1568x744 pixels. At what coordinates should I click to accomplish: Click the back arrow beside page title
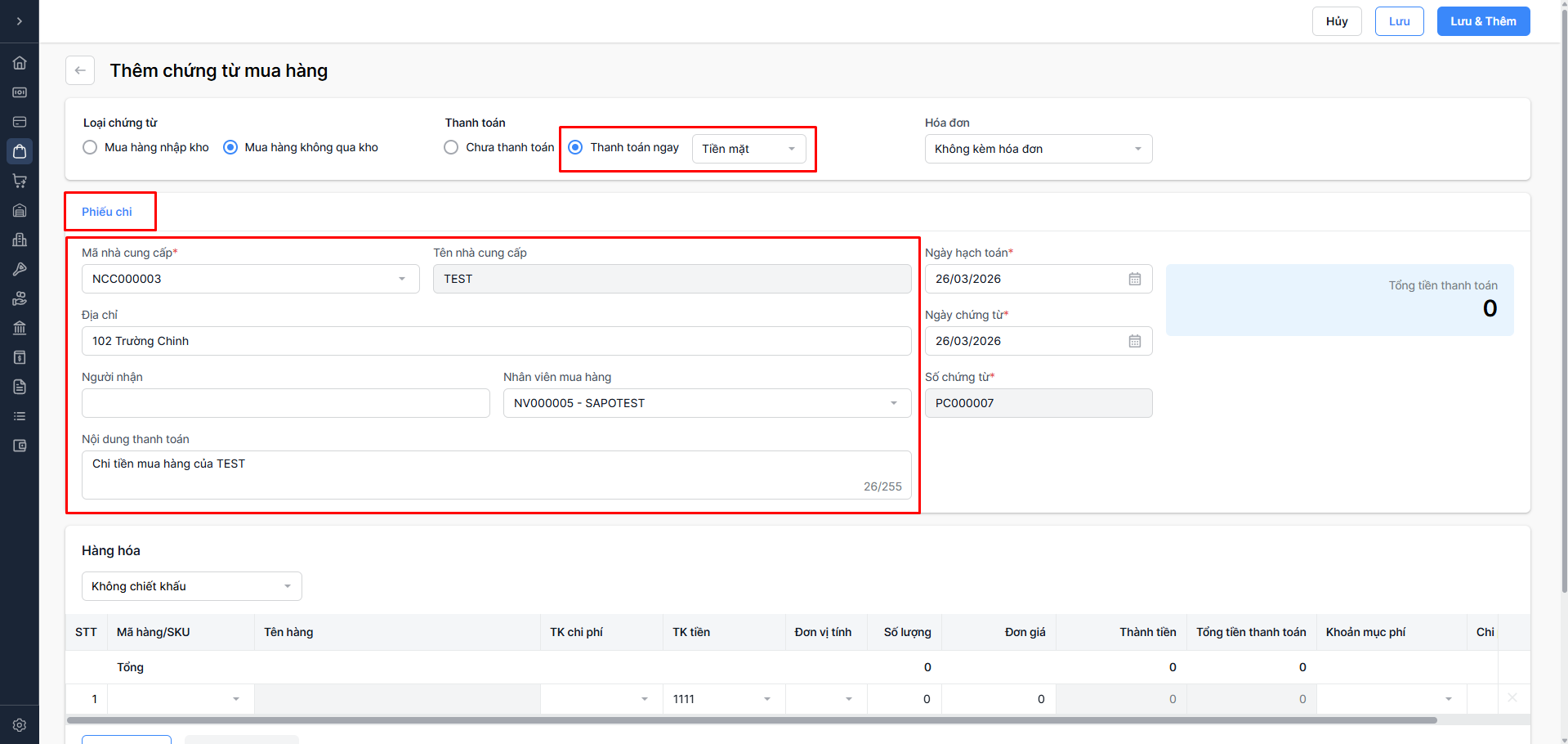(80, 70)
